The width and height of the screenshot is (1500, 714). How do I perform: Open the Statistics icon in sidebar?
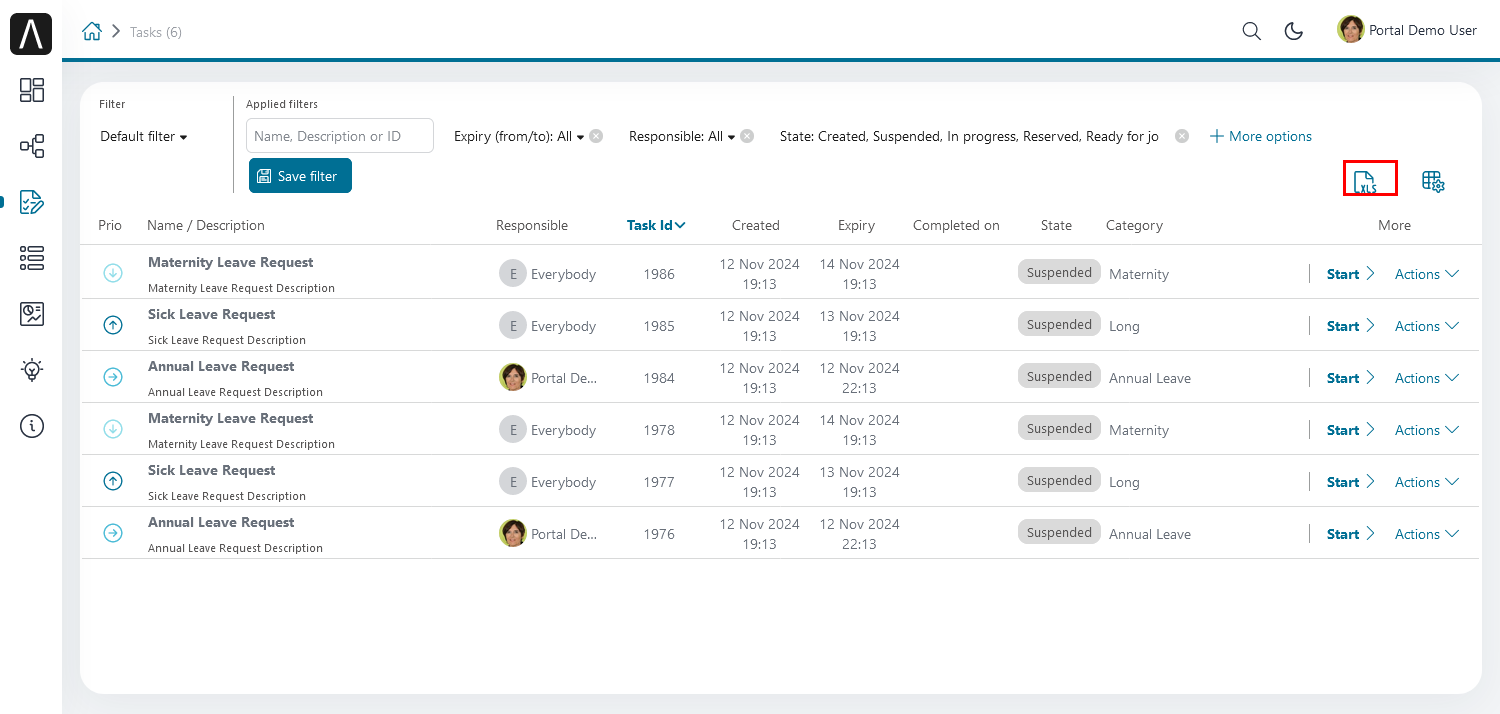[32, 314]
